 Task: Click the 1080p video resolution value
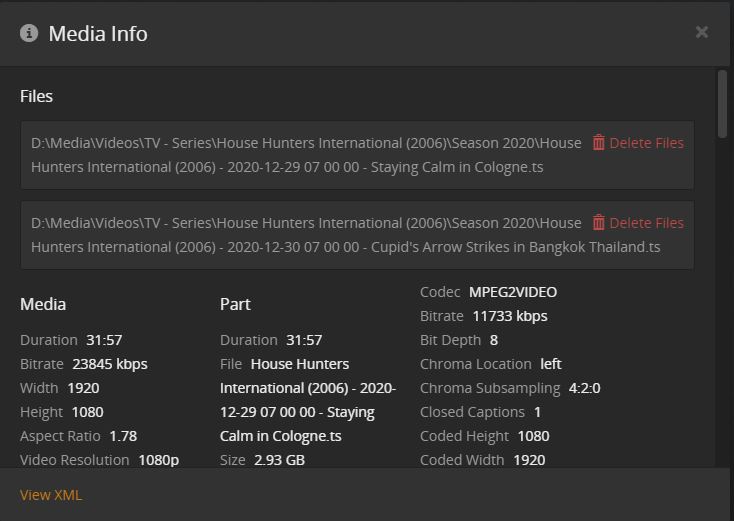click(x=158, y=460)
